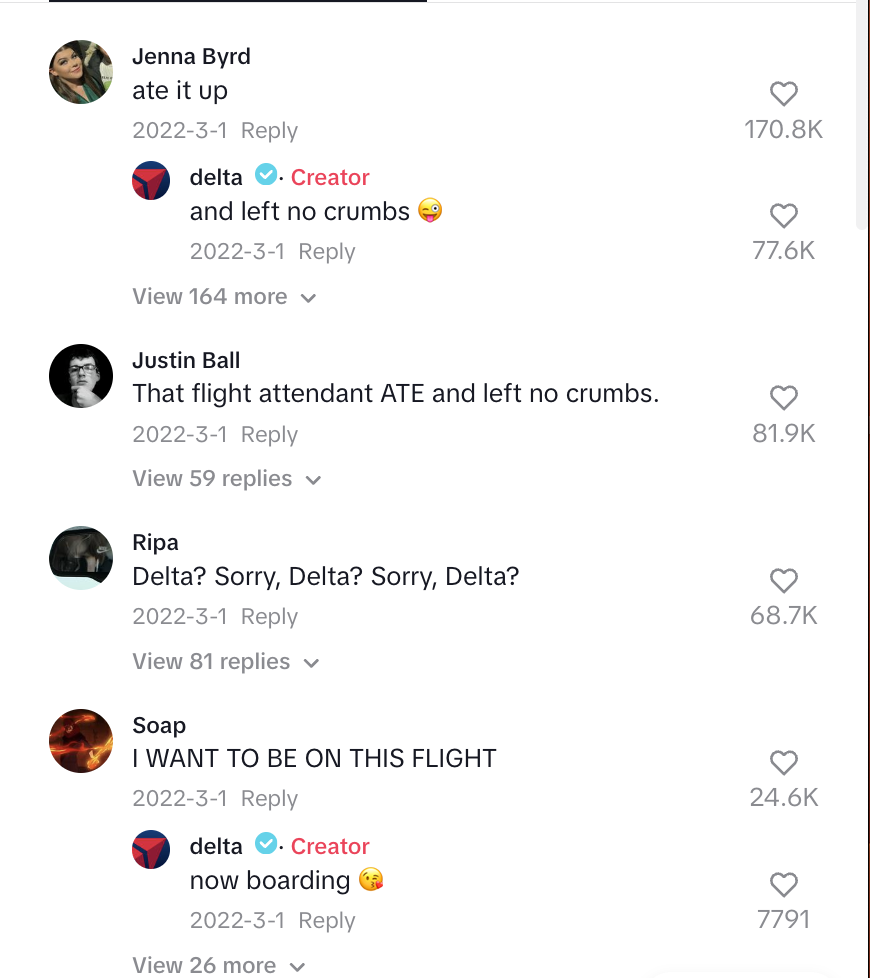This screenshot has height=978, width=870.
Task: Toggle like on Justin Ball's comment
Action: pos(784,398)
